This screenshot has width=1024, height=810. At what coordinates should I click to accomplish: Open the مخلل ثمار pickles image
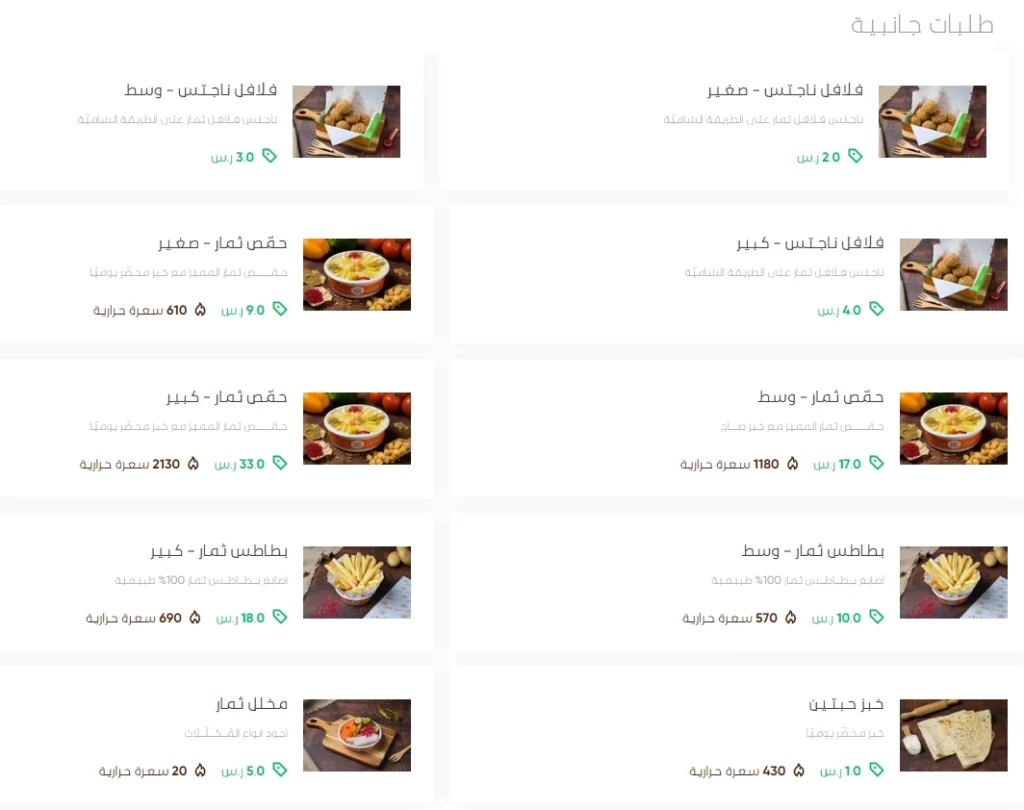coord(357,735)
